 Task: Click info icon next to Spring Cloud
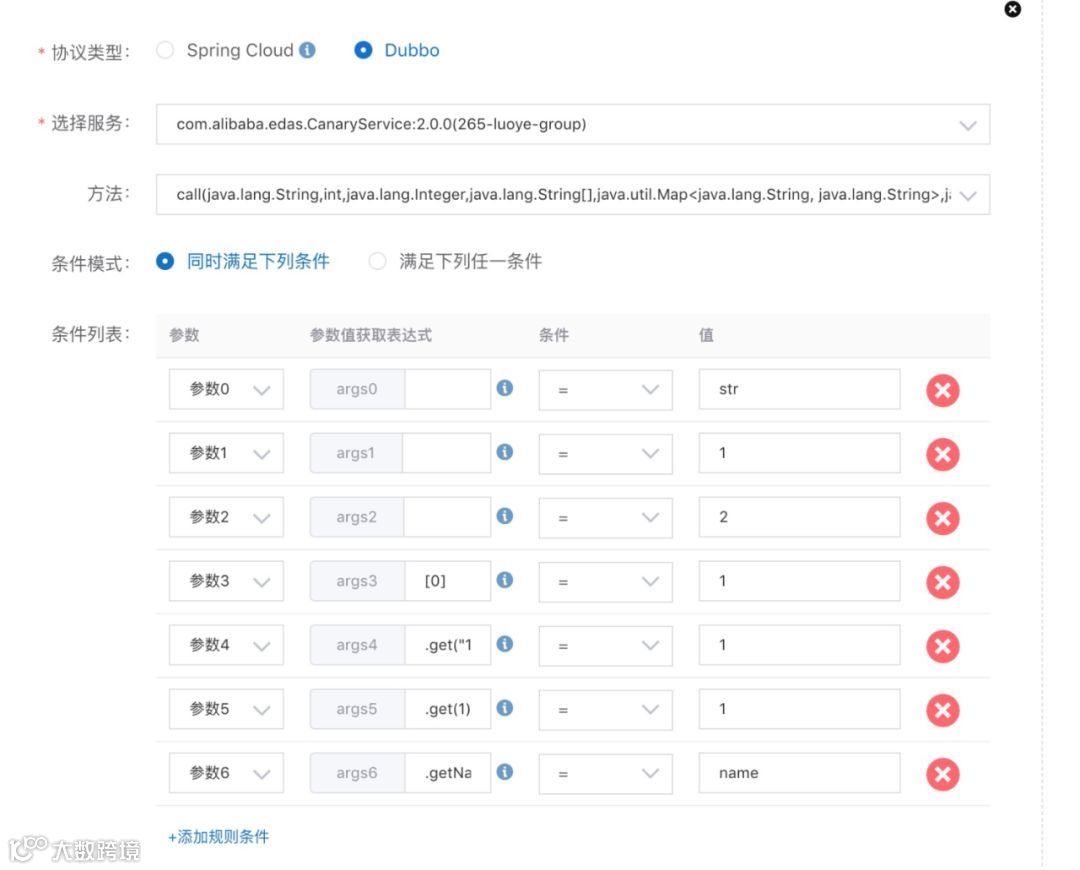[307, 50]
